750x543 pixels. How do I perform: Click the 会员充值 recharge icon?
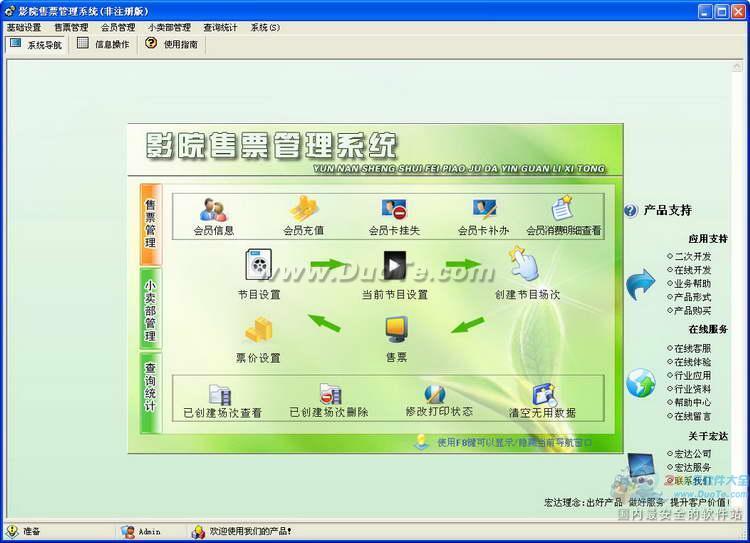click(304, 209)
